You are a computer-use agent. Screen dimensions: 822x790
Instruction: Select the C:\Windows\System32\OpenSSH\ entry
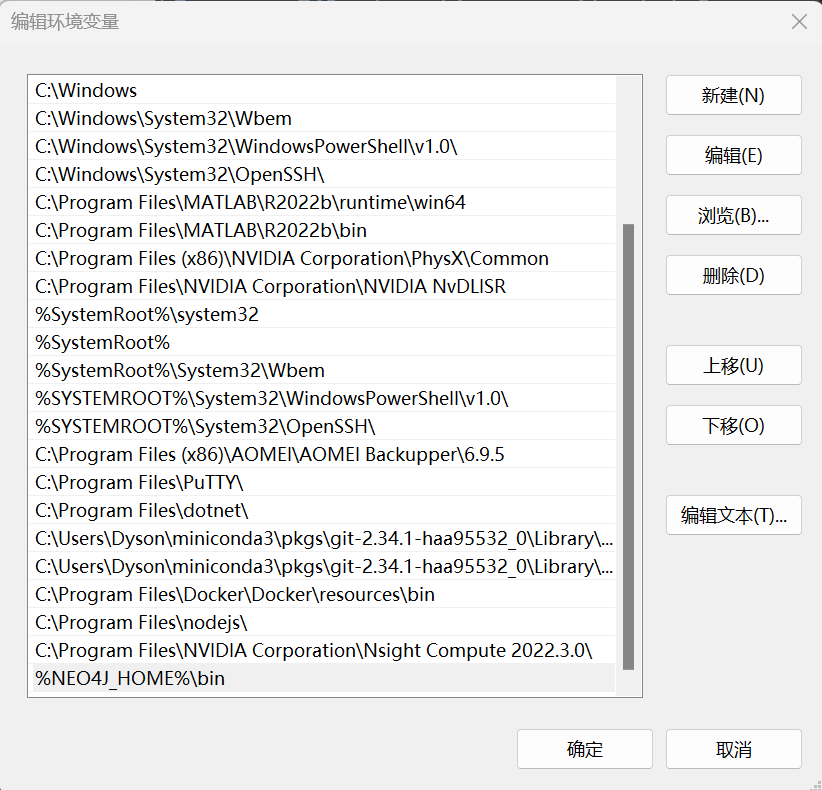[322, 174]
